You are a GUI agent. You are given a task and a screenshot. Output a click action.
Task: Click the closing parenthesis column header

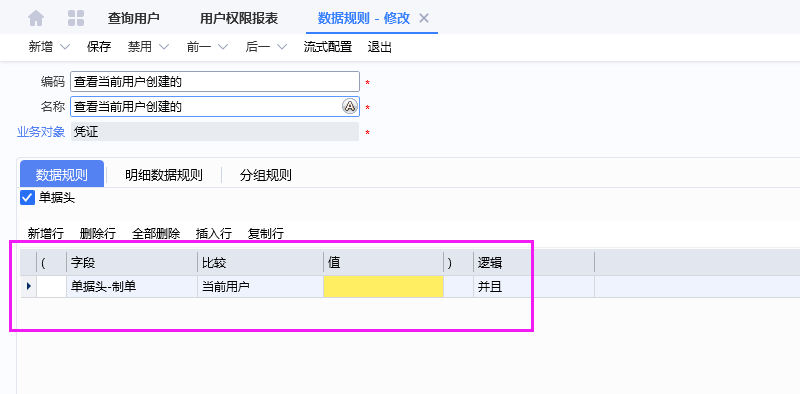pyautogui.click(x=458, y=263)
